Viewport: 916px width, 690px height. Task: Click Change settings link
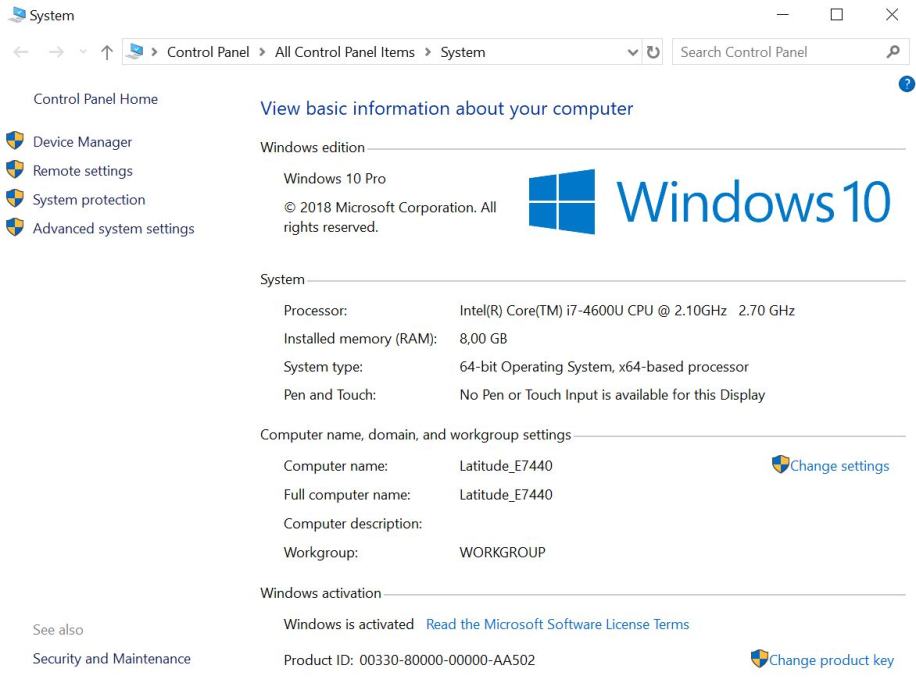pos(839,466)
